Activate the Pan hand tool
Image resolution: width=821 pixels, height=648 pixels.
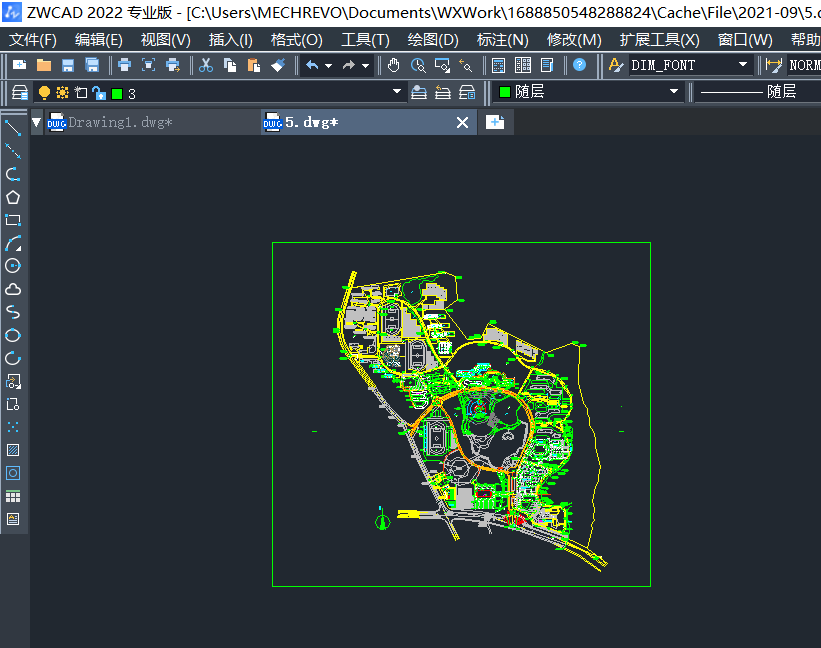tap(394, 65)
